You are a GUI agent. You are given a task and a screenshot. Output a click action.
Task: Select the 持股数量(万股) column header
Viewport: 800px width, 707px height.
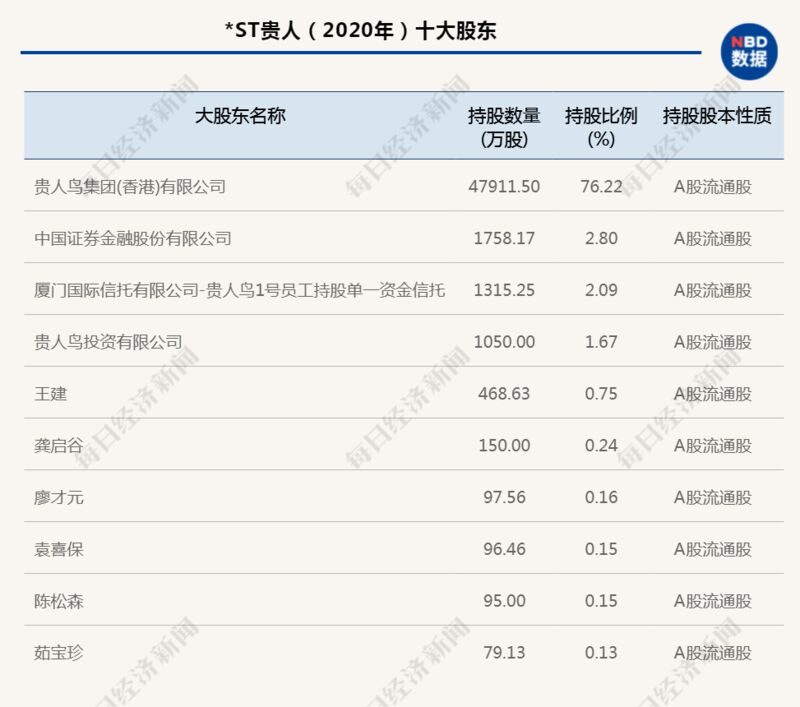504,128
